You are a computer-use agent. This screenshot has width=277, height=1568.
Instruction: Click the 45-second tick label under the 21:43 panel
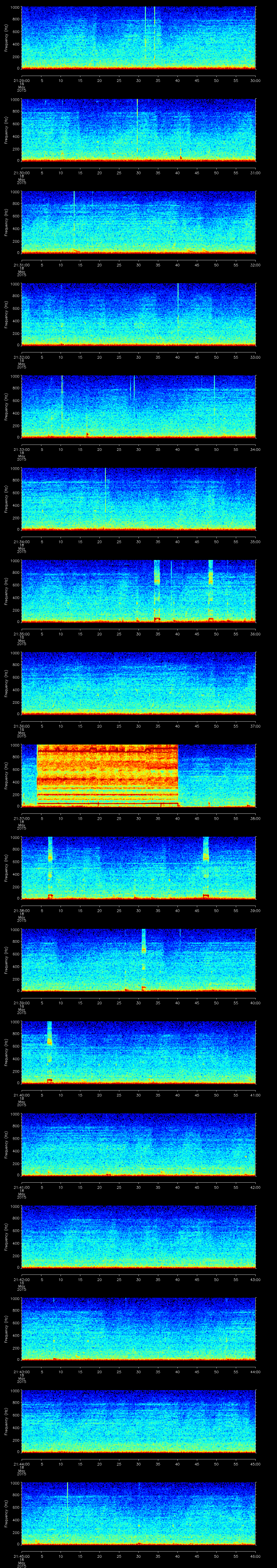[197, 1371]
